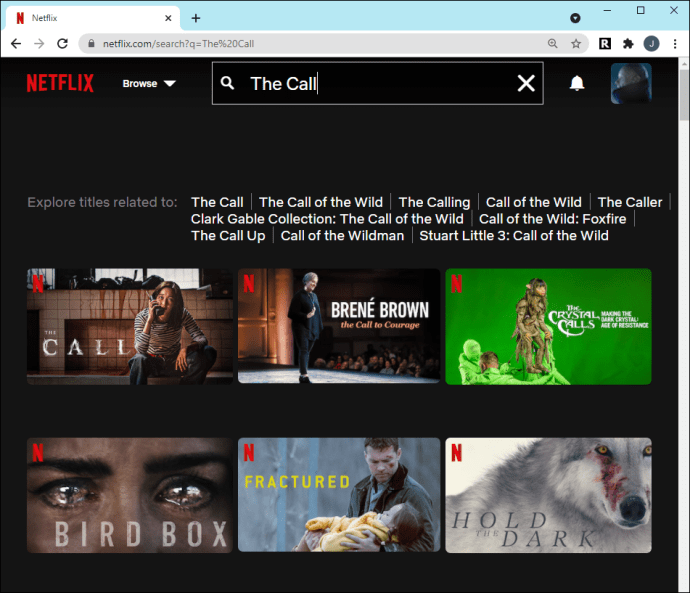Click the search magnifier icon in Netflix
This screenshot has width=690, height=593.
pos(227,83)
